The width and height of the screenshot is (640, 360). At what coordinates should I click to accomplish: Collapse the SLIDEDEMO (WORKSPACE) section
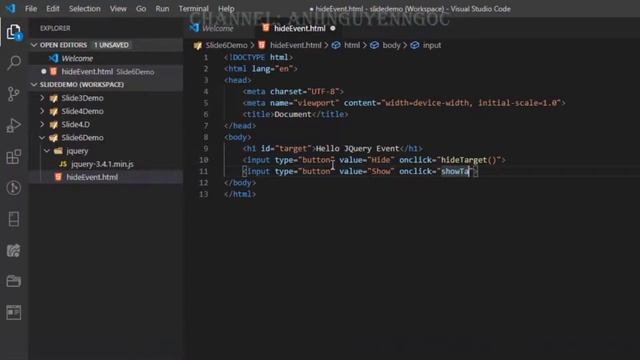(34, 84)
